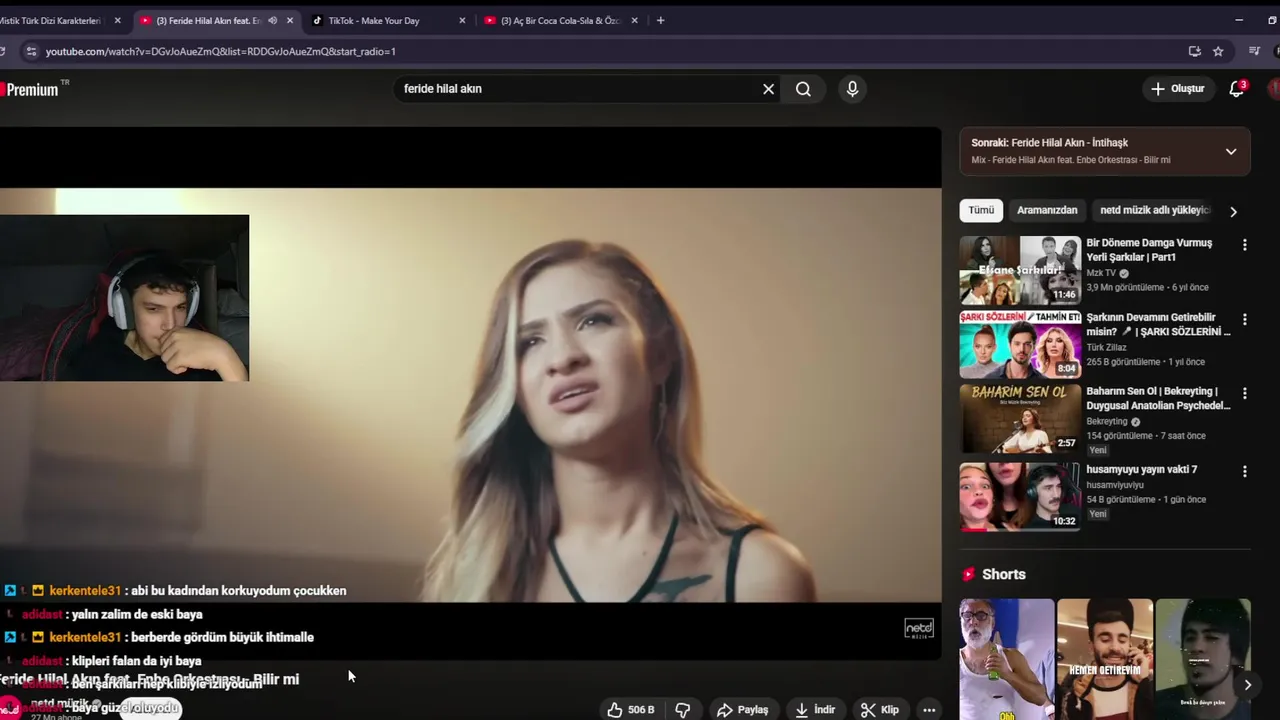
Task: Share the video via Paylaş
Action: coord(742,710)
